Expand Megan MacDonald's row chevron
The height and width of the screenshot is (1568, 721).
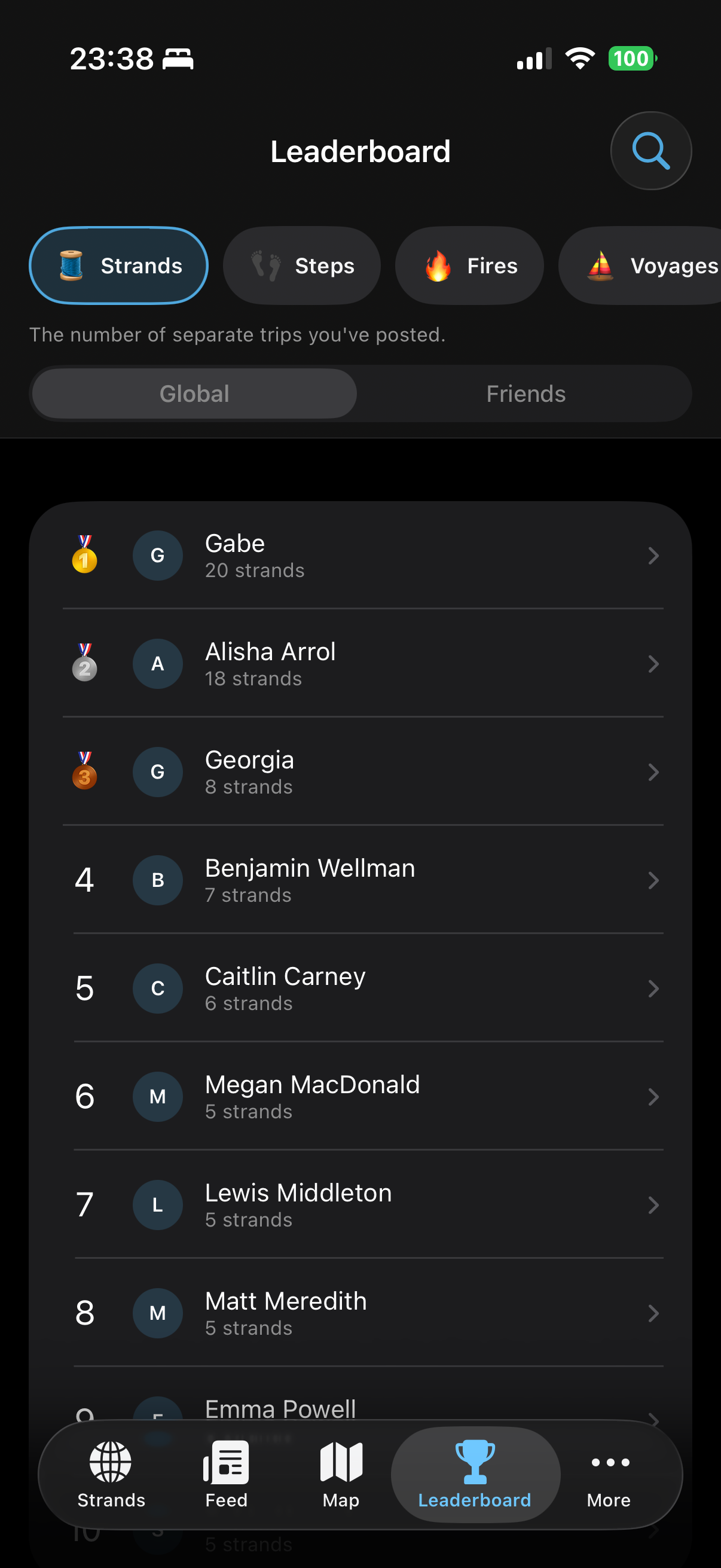[x=653, y=1097]
